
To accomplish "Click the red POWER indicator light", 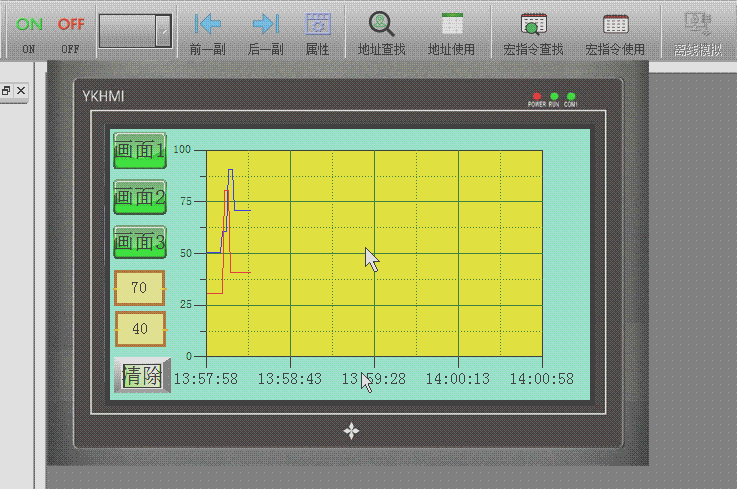I will [x=537, y=96].
